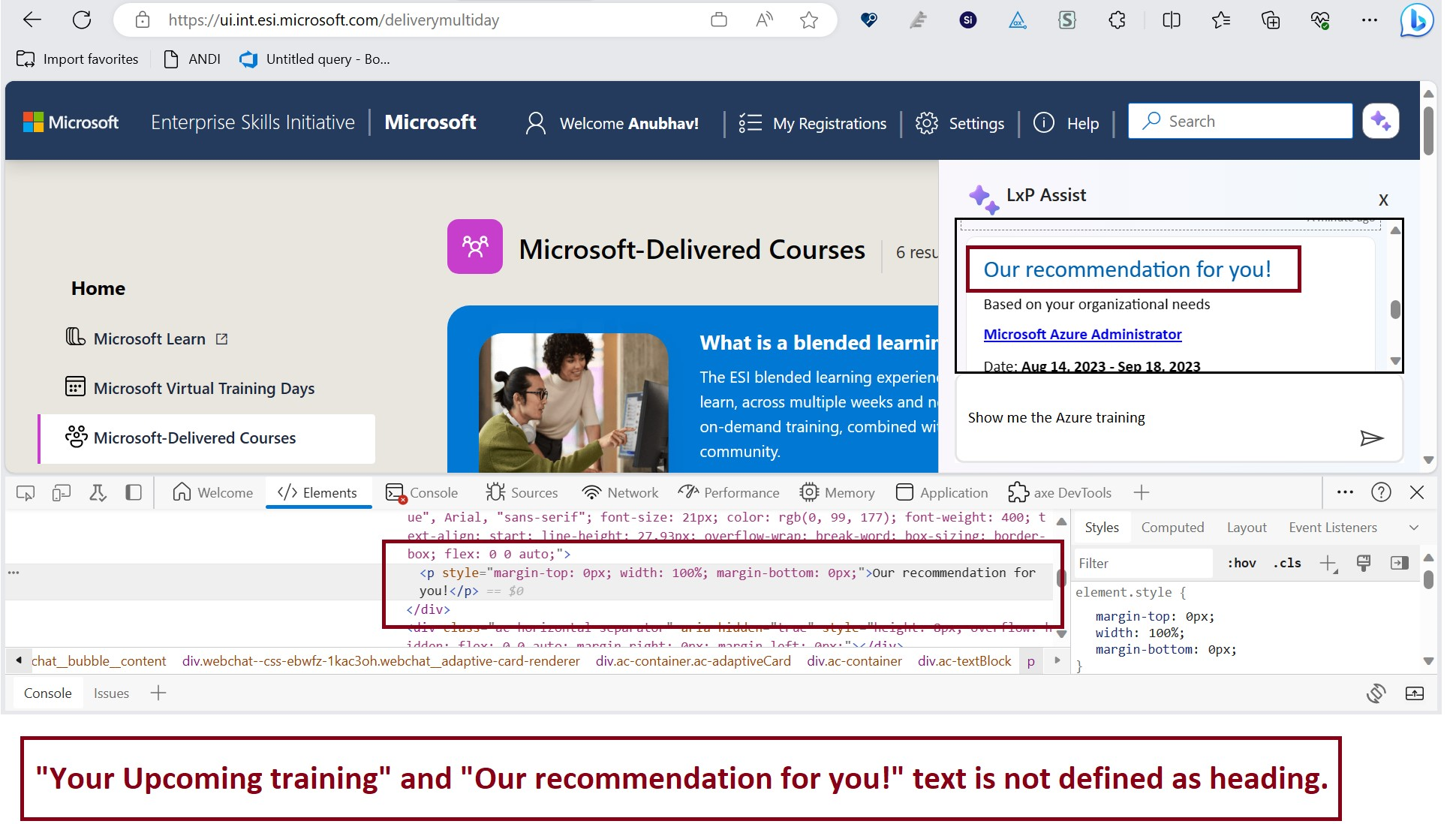This screenshot has height=824, width=1456.
Task: Send the chat message with the arrow icon
Action: tap(1373, 439)
